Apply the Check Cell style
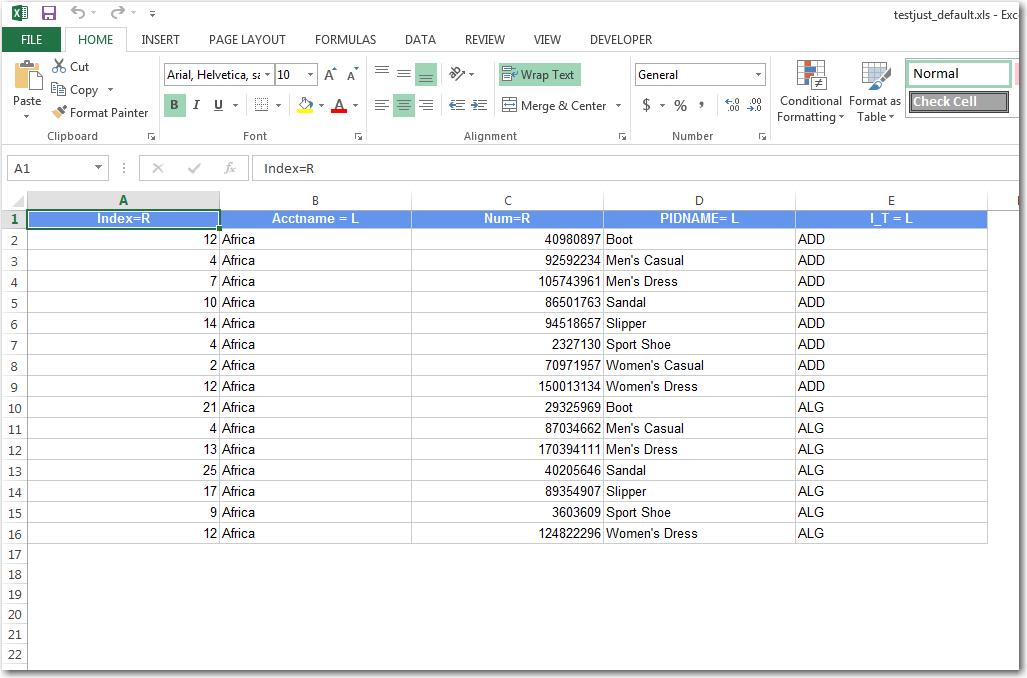The width and height of the screenshot is (1027, 678). 958,102
